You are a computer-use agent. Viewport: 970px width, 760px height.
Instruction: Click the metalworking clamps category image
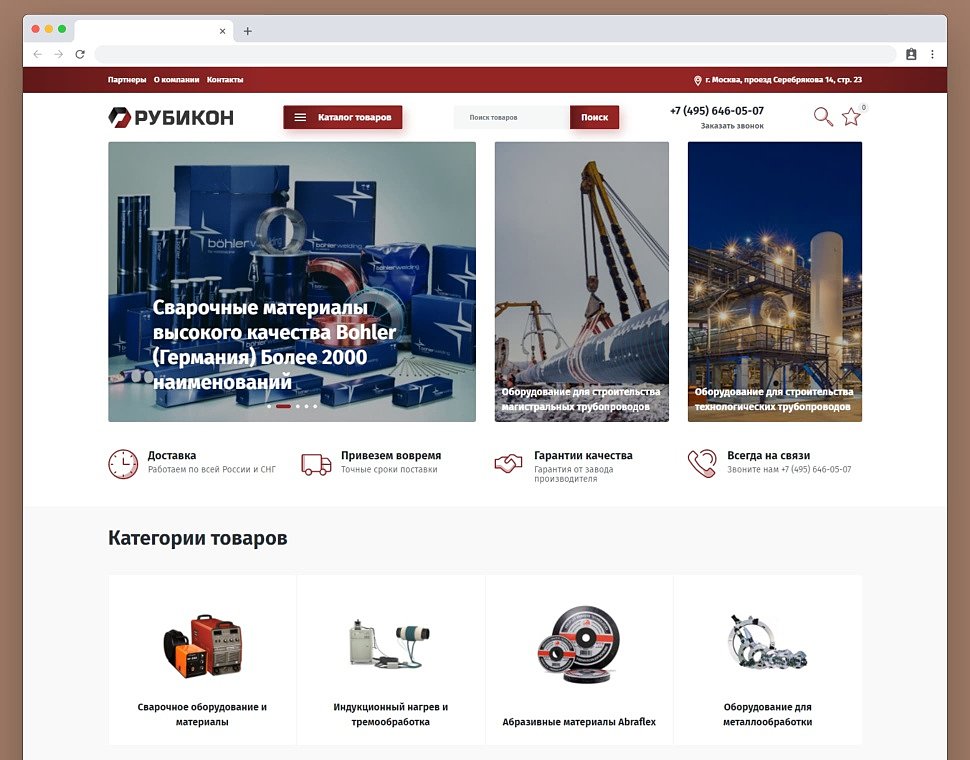[x=767, y=643]
